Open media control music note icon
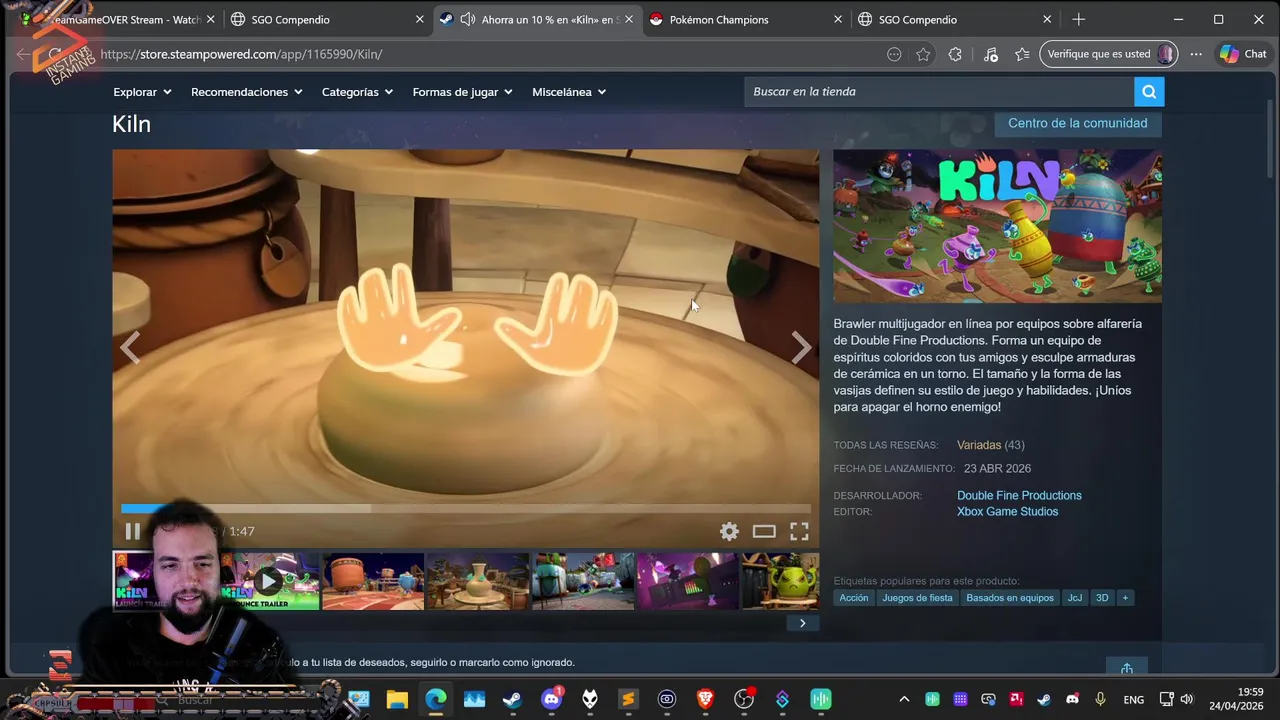 [990, 54]
